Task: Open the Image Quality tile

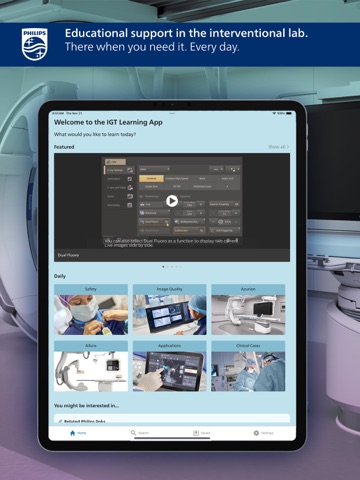Action: point(169,309)
